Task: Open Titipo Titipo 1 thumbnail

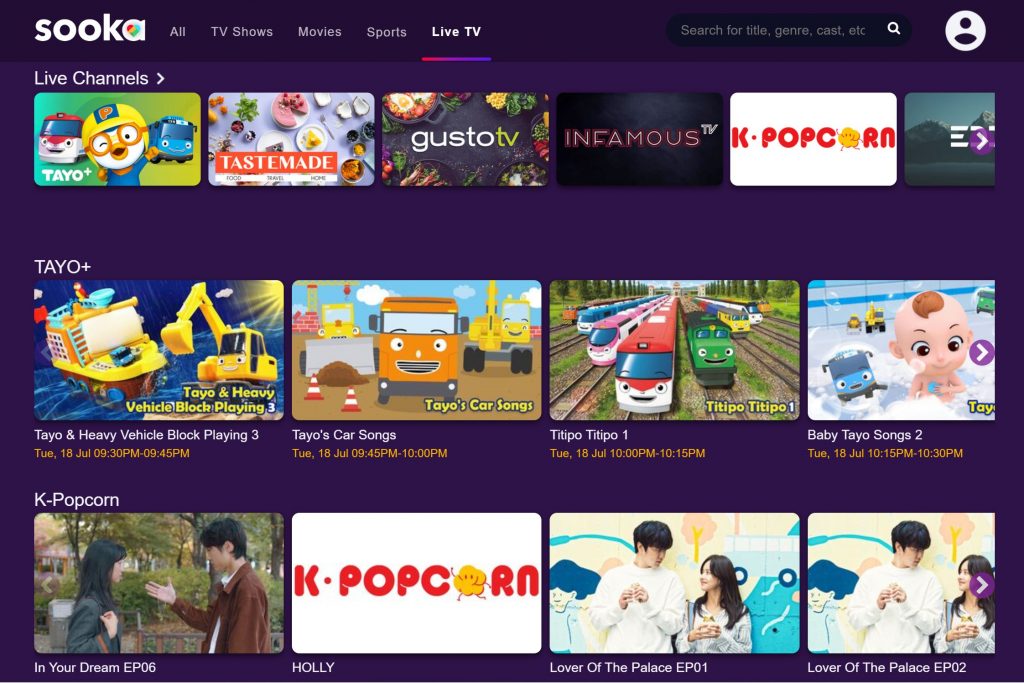Action: tap(675, 350)
